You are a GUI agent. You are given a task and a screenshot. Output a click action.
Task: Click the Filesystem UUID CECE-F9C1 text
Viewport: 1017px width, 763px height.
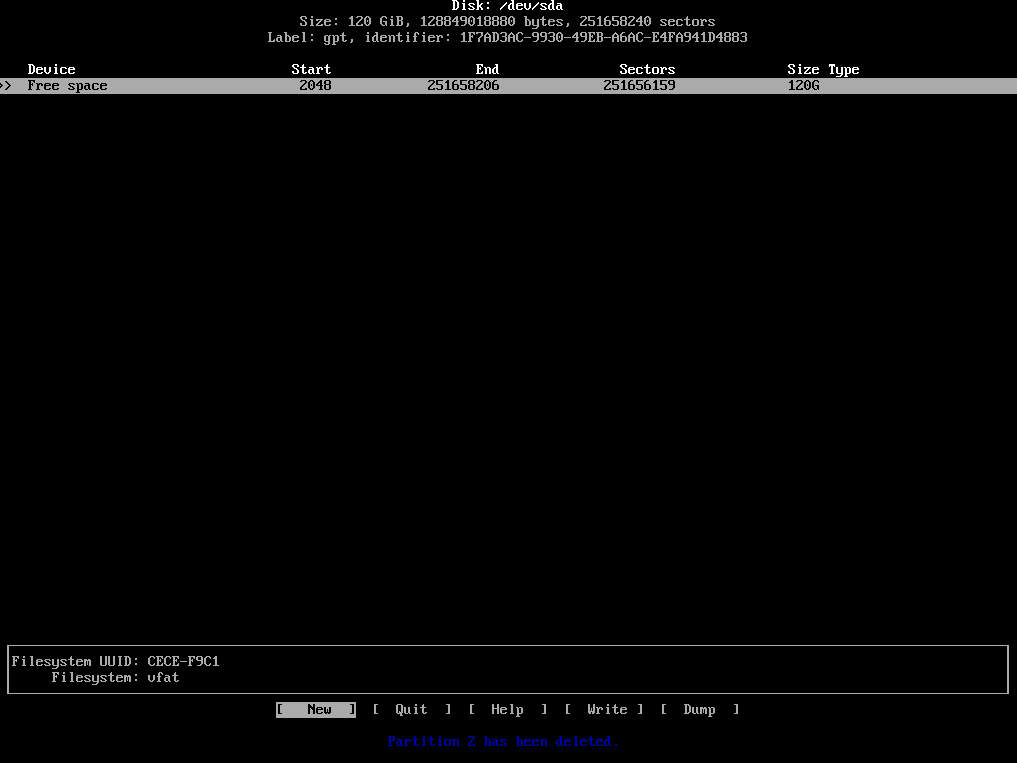point(115,662)
